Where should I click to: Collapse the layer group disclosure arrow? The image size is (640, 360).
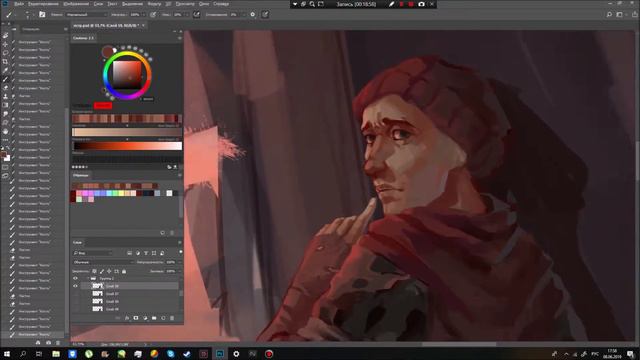(x=87, y=278)
